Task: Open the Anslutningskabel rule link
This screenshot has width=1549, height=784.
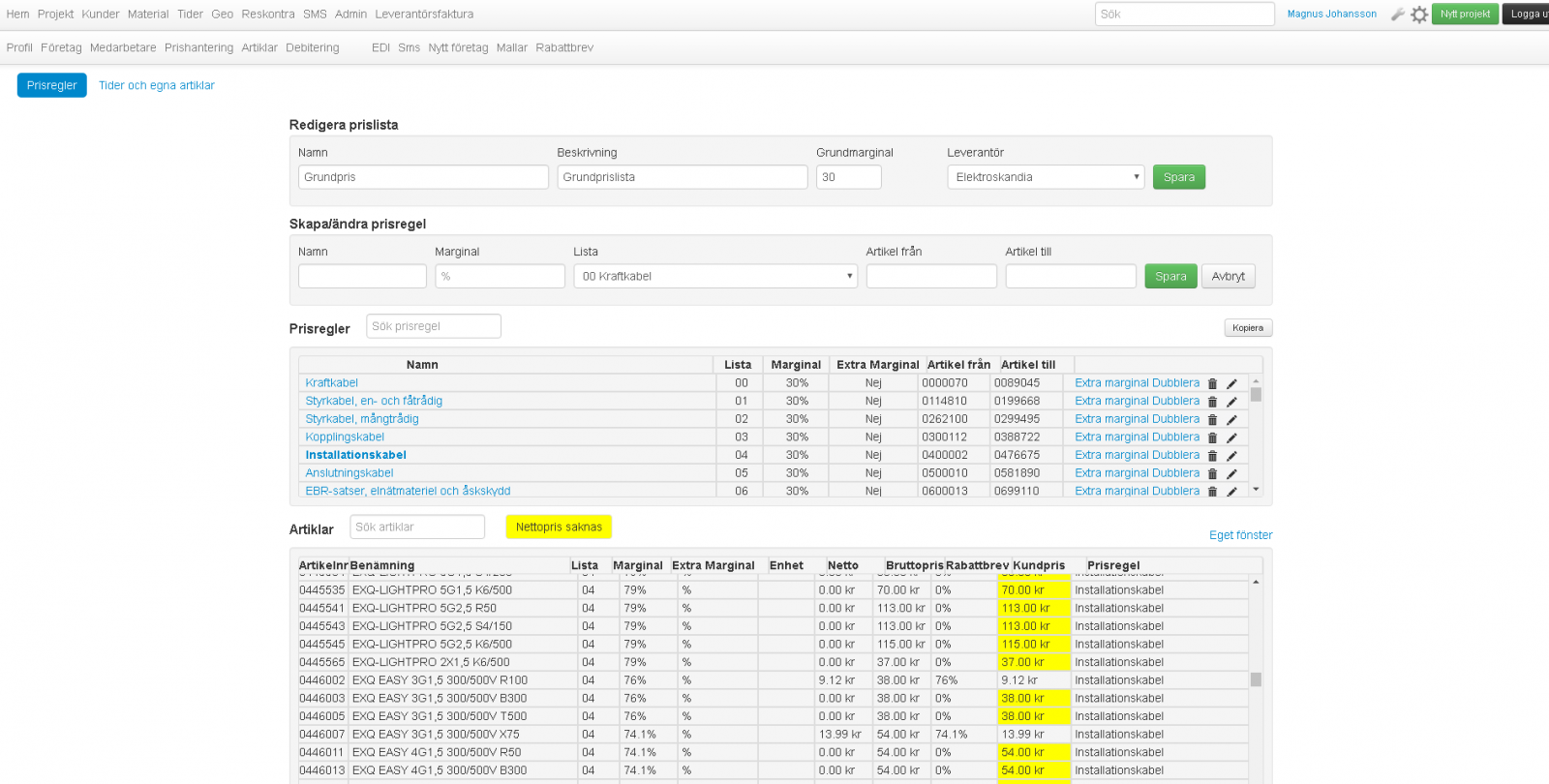Action: [349, 473]
